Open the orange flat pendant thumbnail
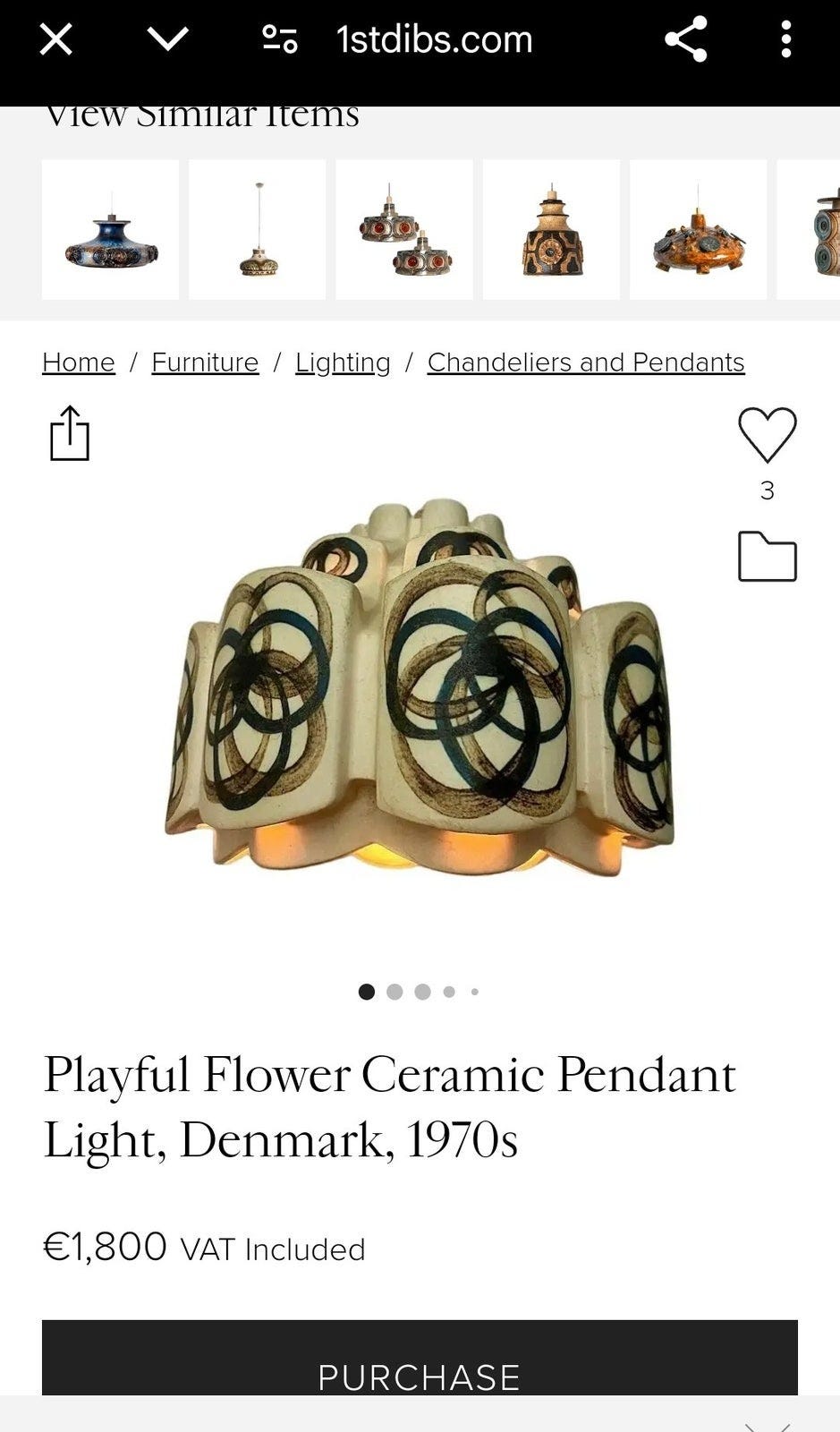This screenshot has width=840, height=1432. (699, 230)
